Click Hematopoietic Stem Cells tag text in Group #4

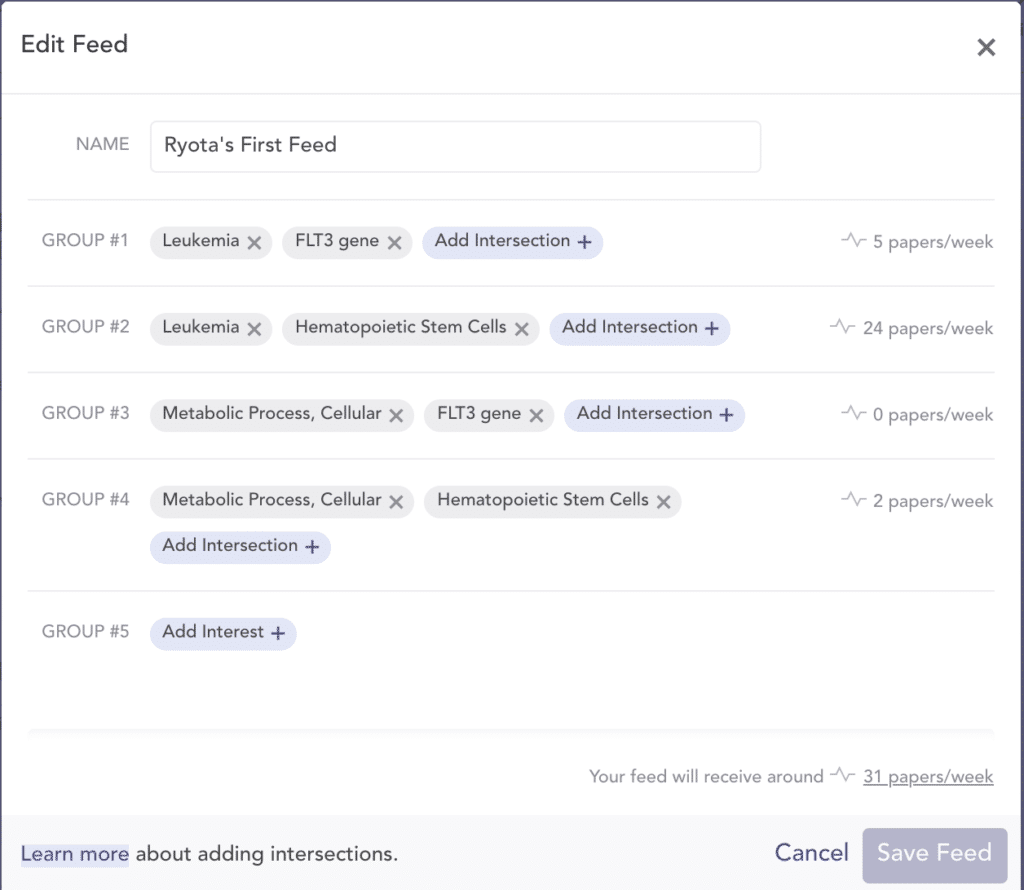point(543,500)
